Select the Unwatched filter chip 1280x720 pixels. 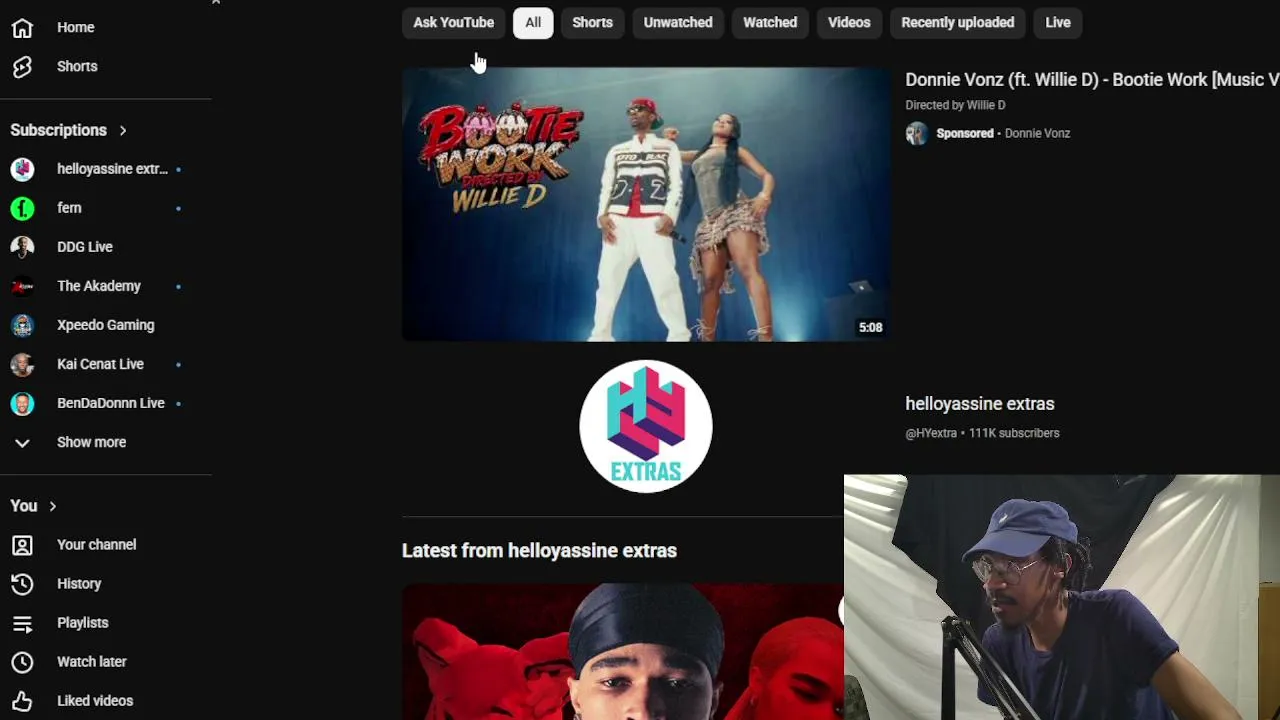678,22
